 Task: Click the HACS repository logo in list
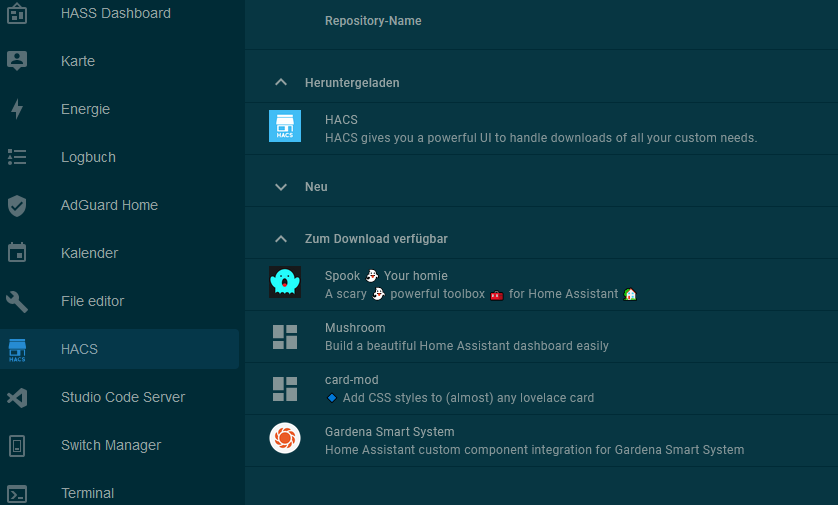pos(285,126)
